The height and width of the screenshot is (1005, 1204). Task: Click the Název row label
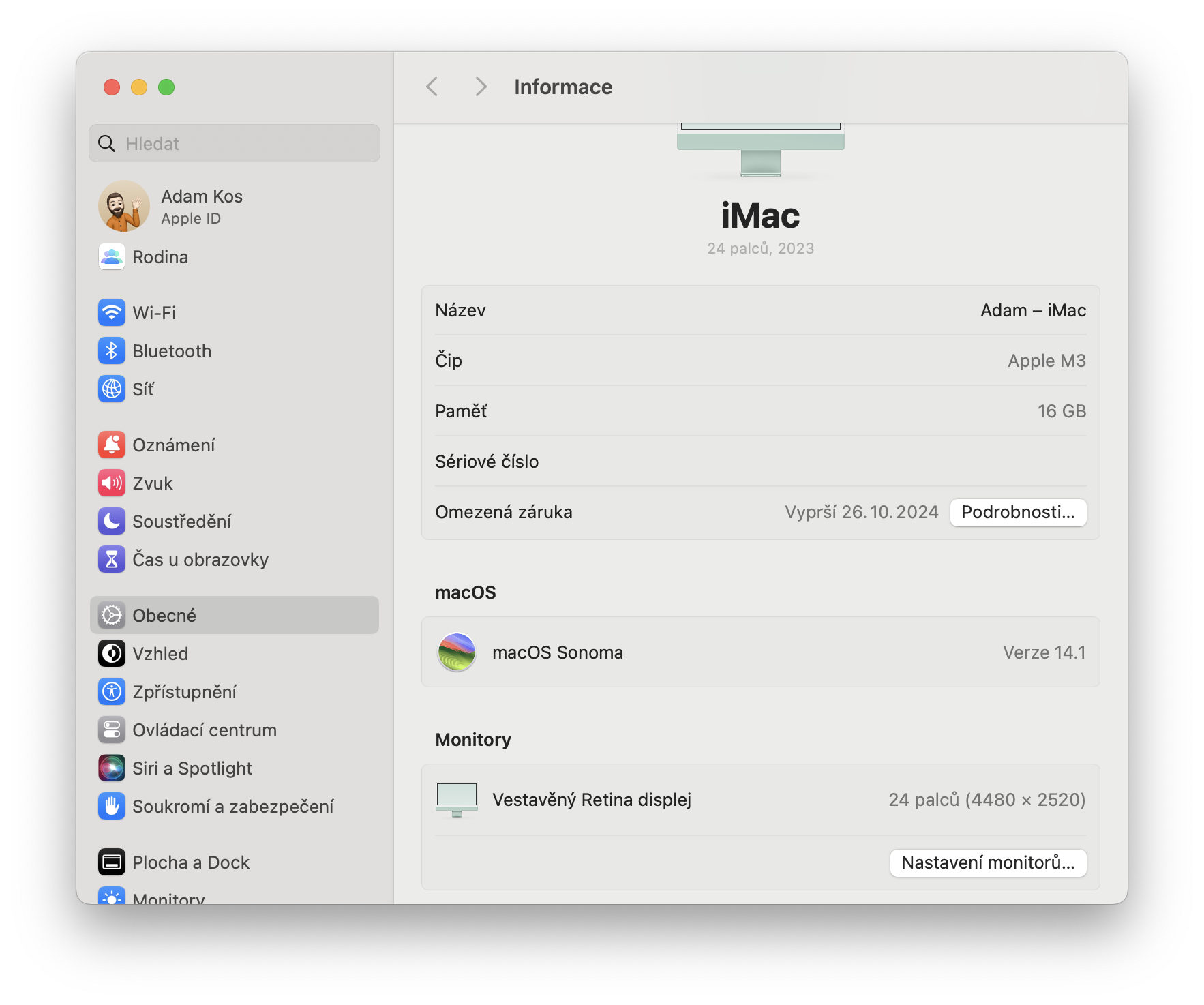[461, 310]
